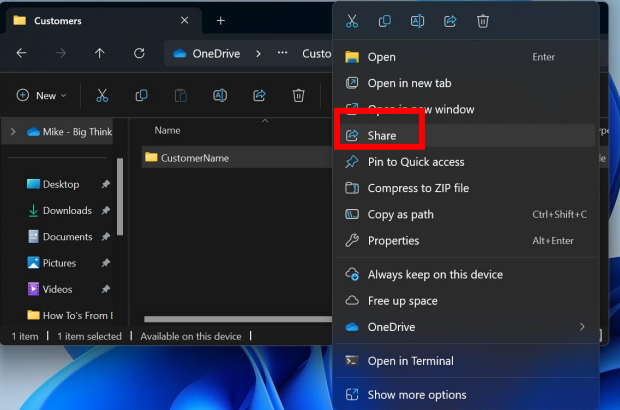This screenshot has width=620, height=410.
Task: Unpin Documents using its pin icon
Action: click(x=106, y=237)
